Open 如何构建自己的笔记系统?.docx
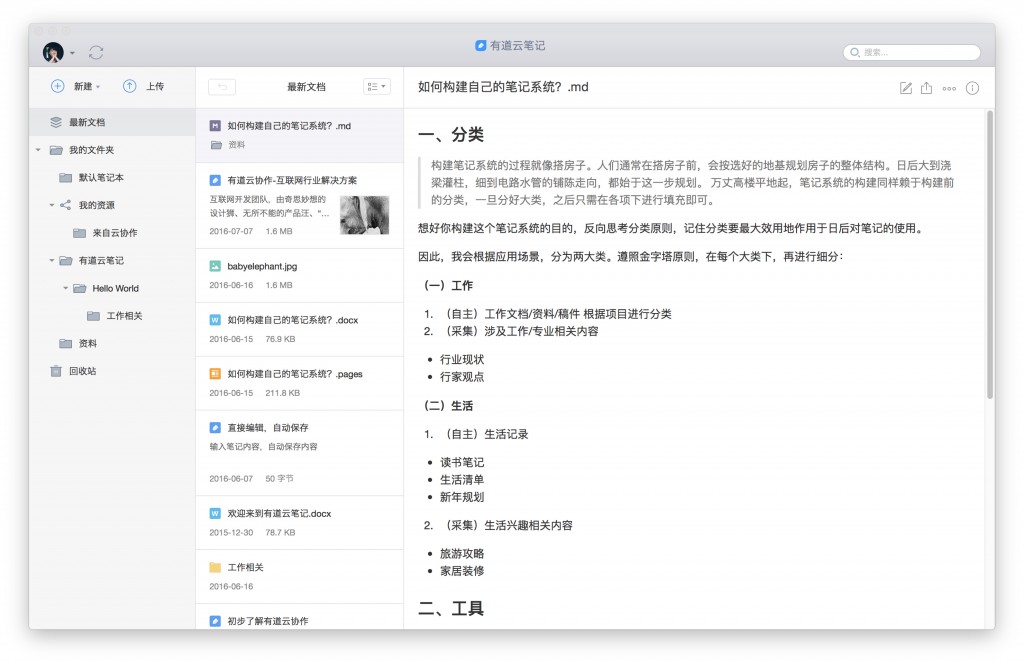This screenshot has width=1024, height=664. coord(300,330)
